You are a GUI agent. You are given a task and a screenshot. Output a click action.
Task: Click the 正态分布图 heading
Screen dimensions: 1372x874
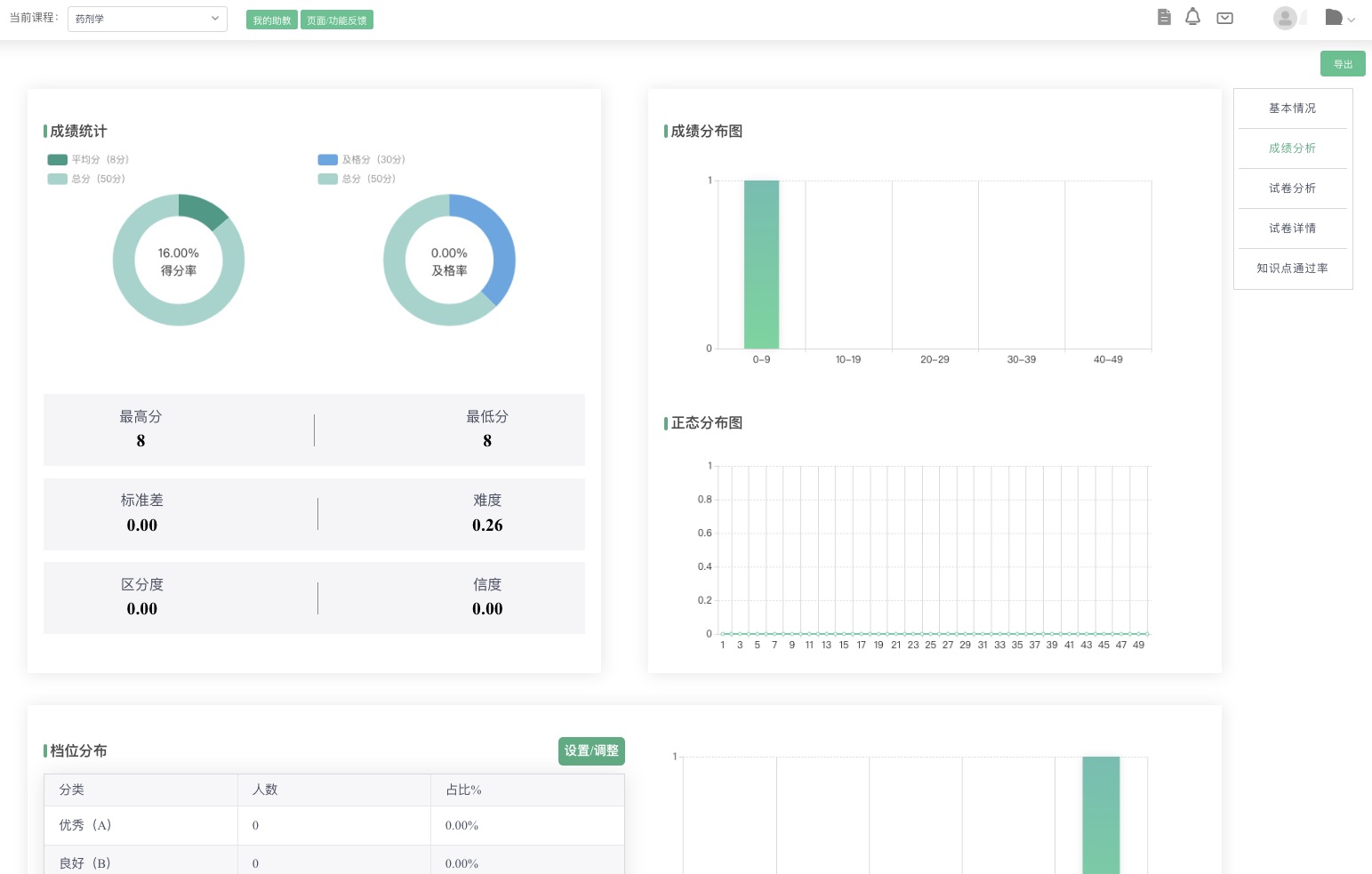707,423
